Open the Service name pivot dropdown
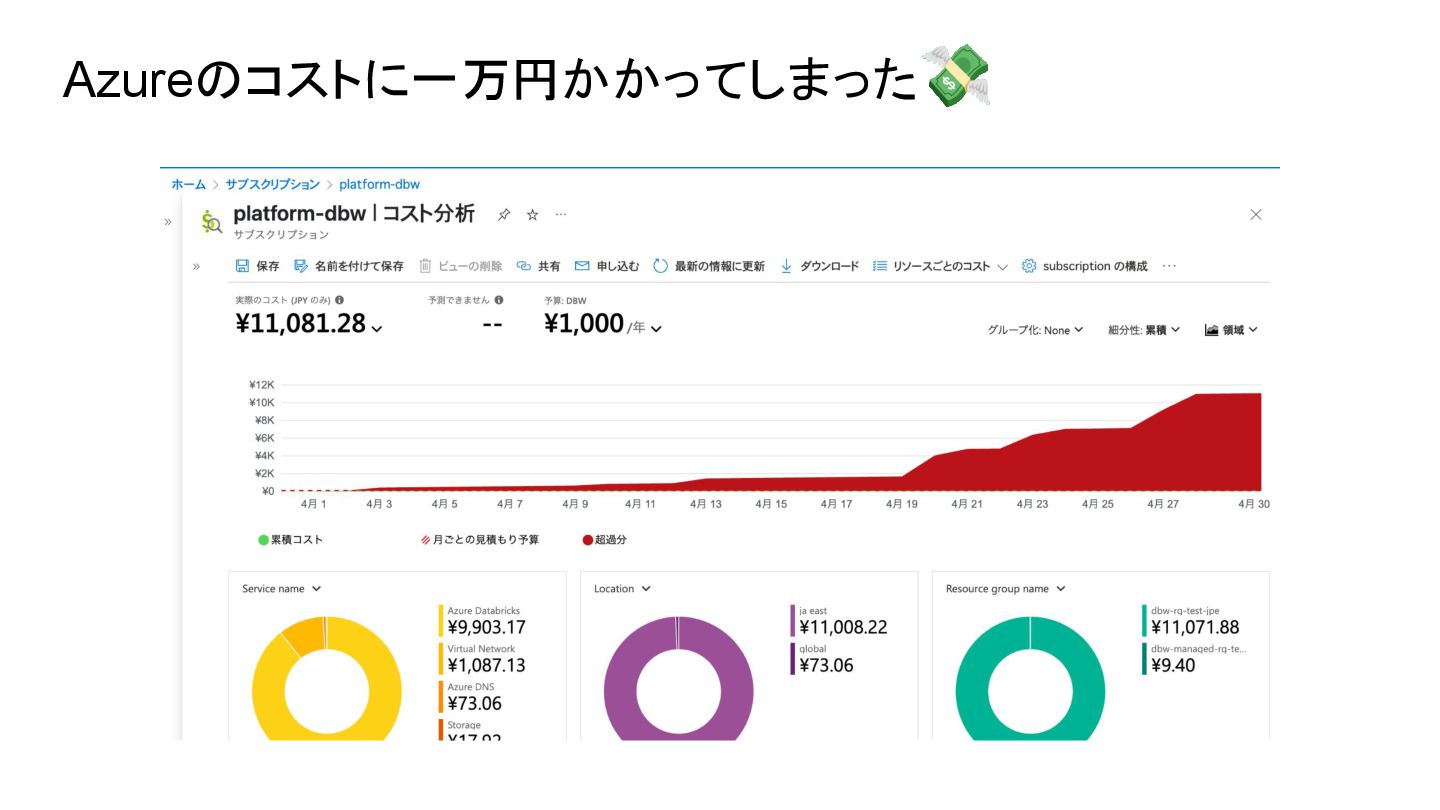The image size is (1440, 810). (281, 589)
